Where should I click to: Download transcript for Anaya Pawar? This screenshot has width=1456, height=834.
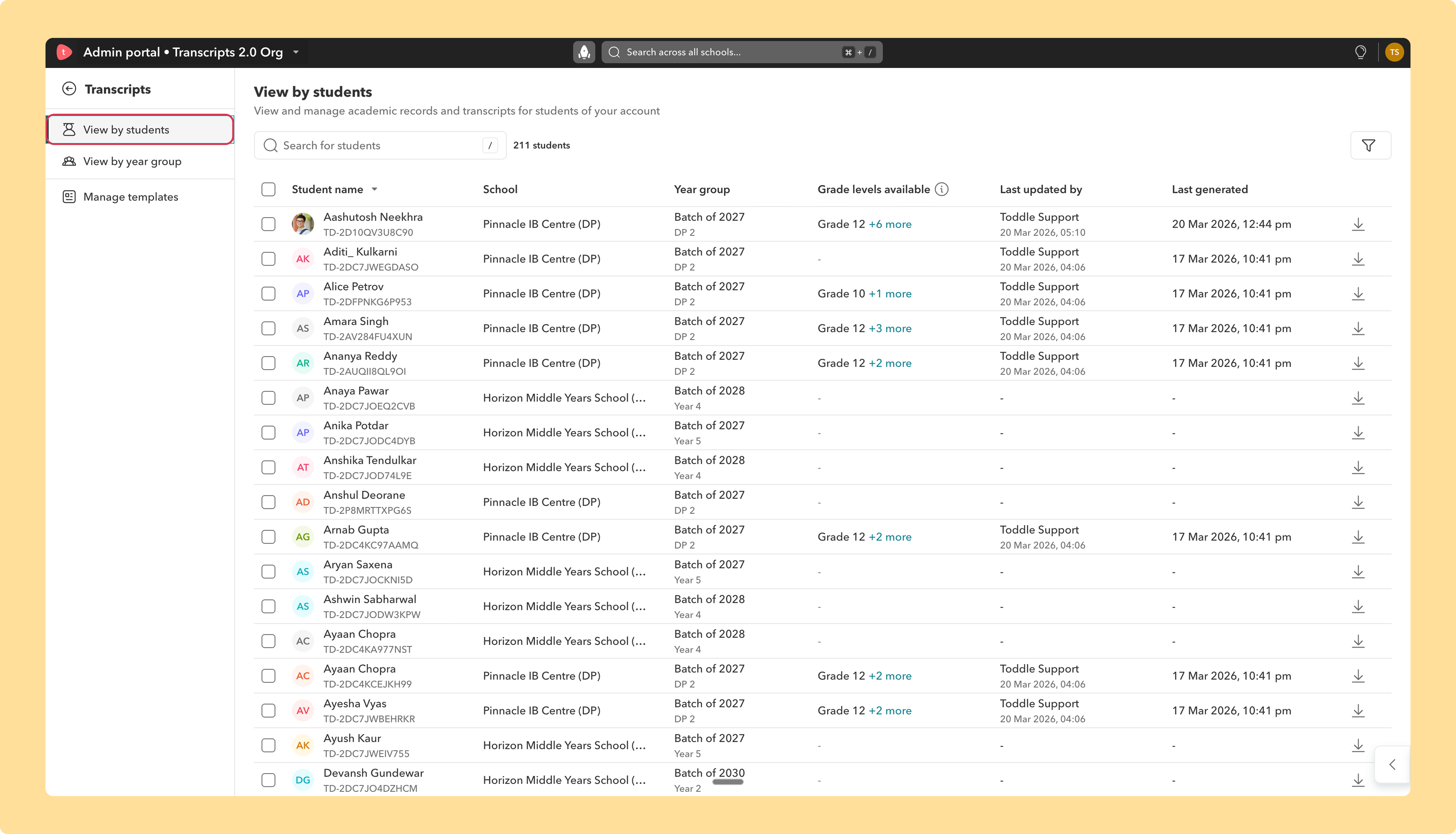point(1358,398)
